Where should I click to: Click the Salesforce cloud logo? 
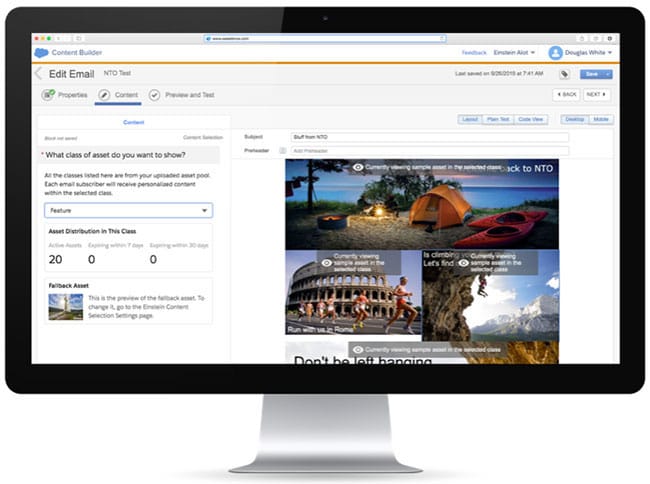click(x=42, y=52)
